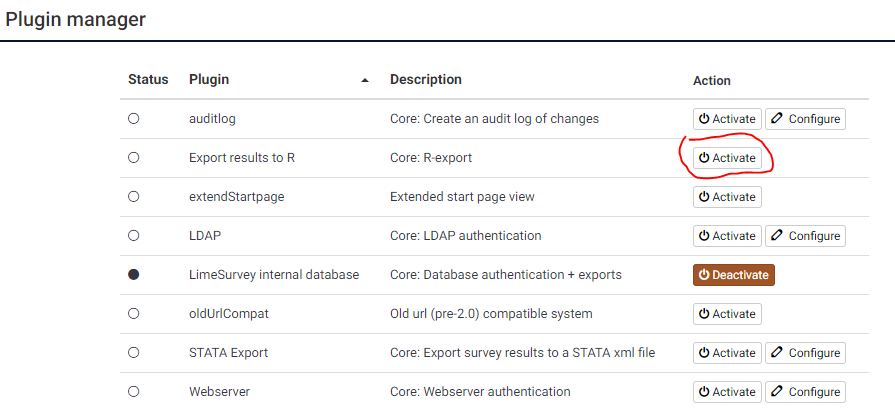
Task: Activate Export results to R plugin
Action: [x=727, y=157]
